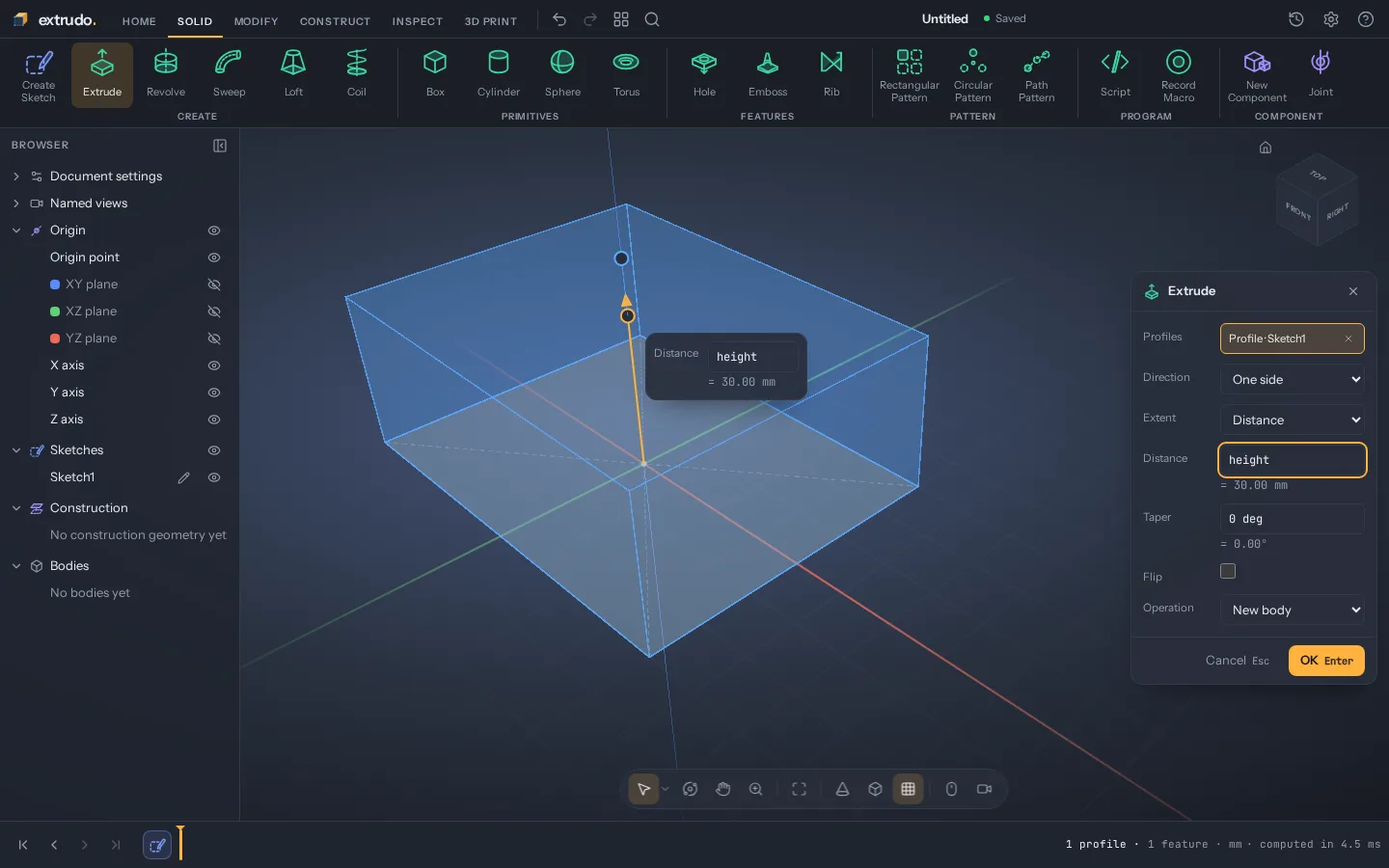1389x868 pixels.
Task: Open the Operation dropdown
Action: point(1293,610)
